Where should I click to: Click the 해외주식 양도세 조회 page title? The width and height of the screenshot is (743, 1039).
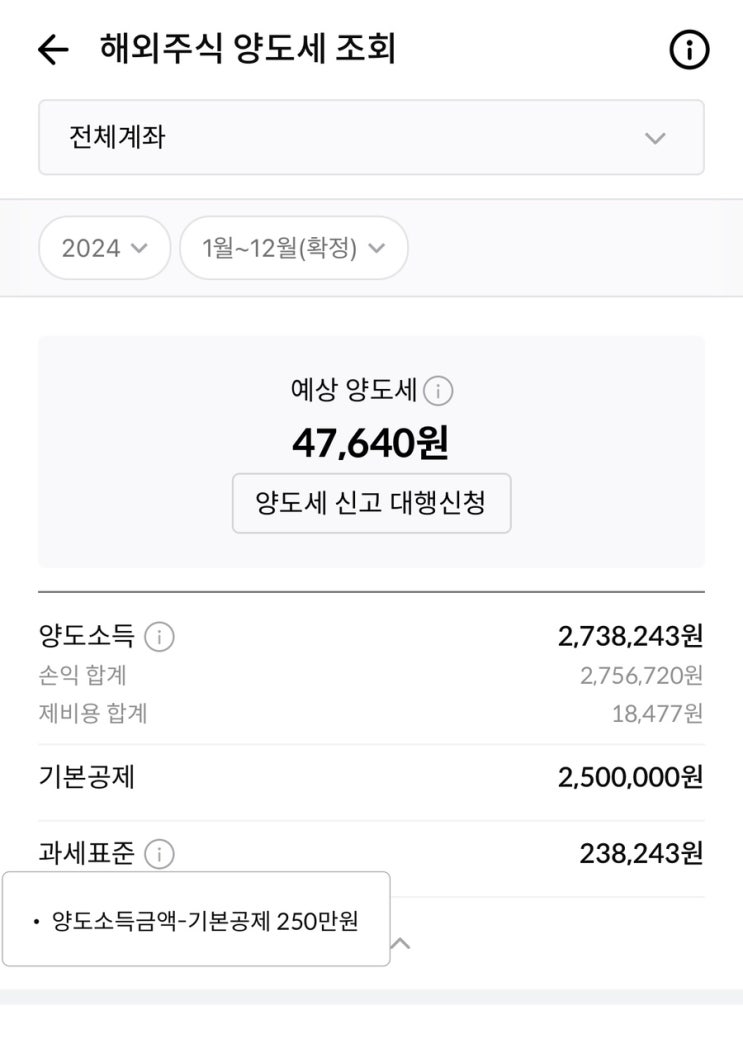point(248,49)
